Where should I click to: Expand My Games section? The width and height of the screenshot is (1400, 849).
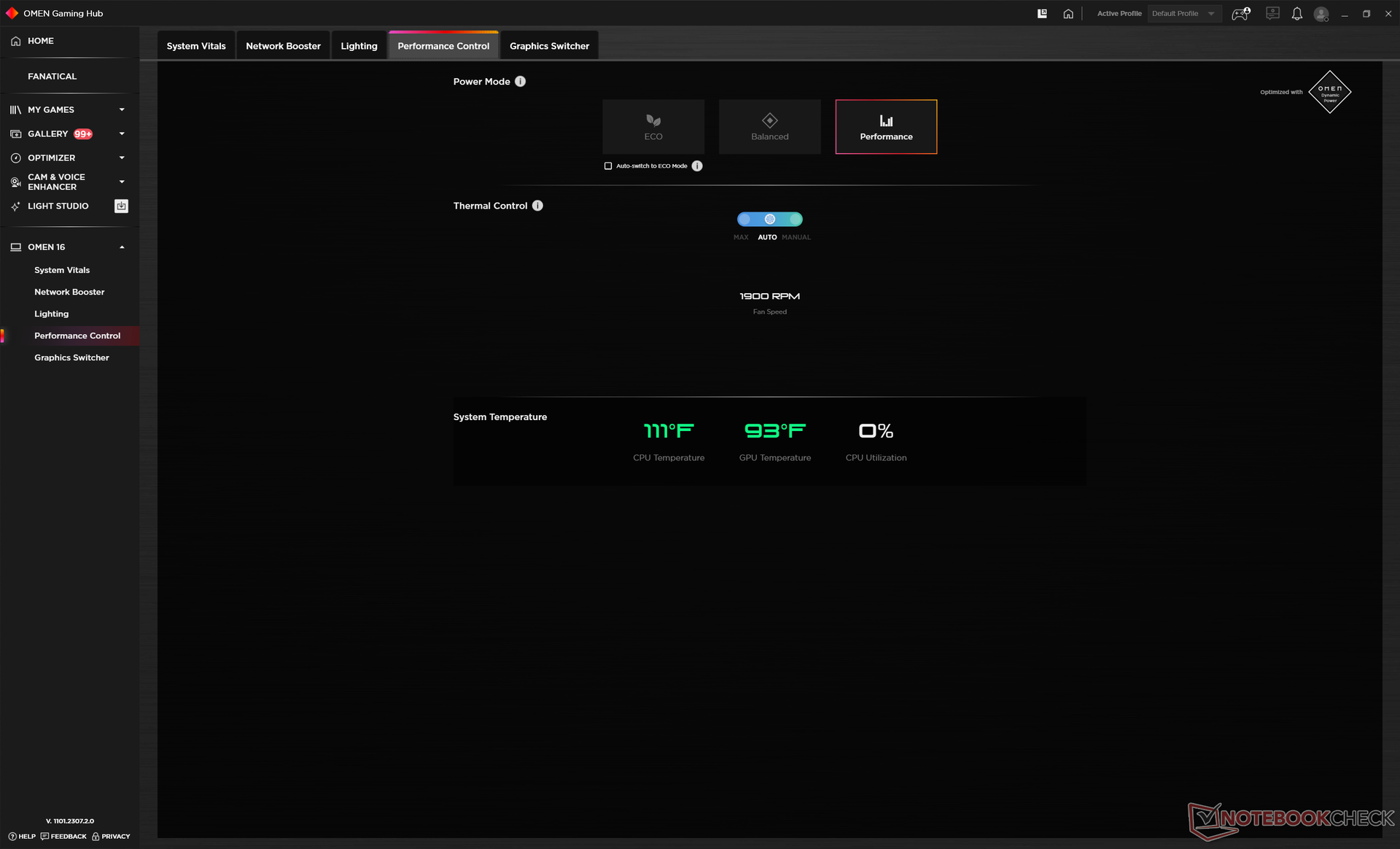[x=122, y=110]
